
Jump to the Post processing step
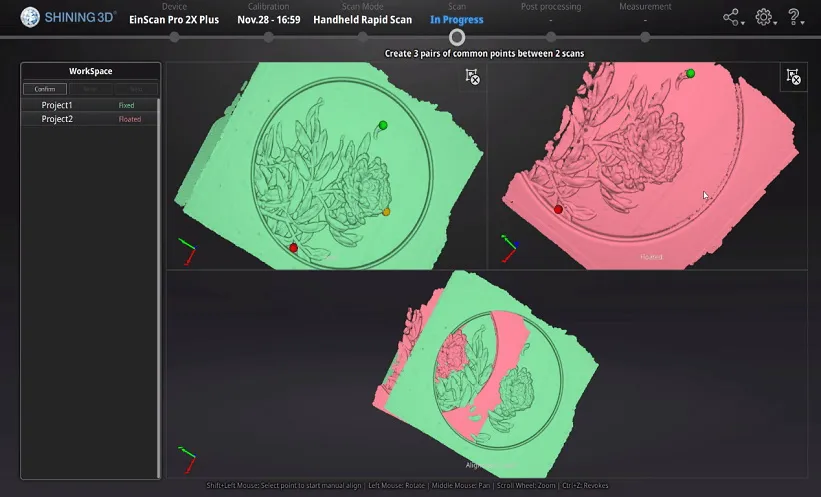(x=550, y=37)
